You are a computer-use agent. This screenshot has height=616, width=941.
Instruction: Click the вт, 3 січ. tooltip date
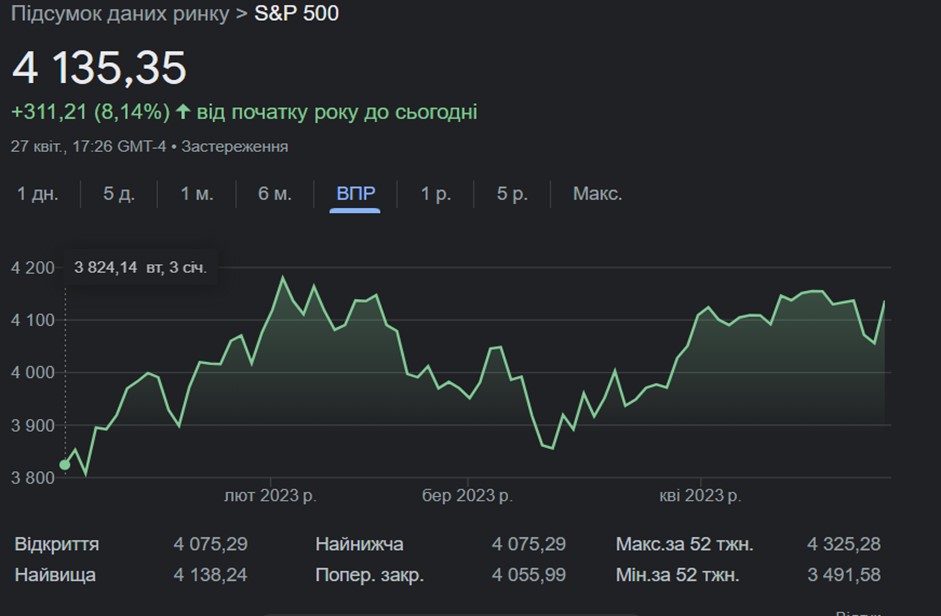click(176, 267)
